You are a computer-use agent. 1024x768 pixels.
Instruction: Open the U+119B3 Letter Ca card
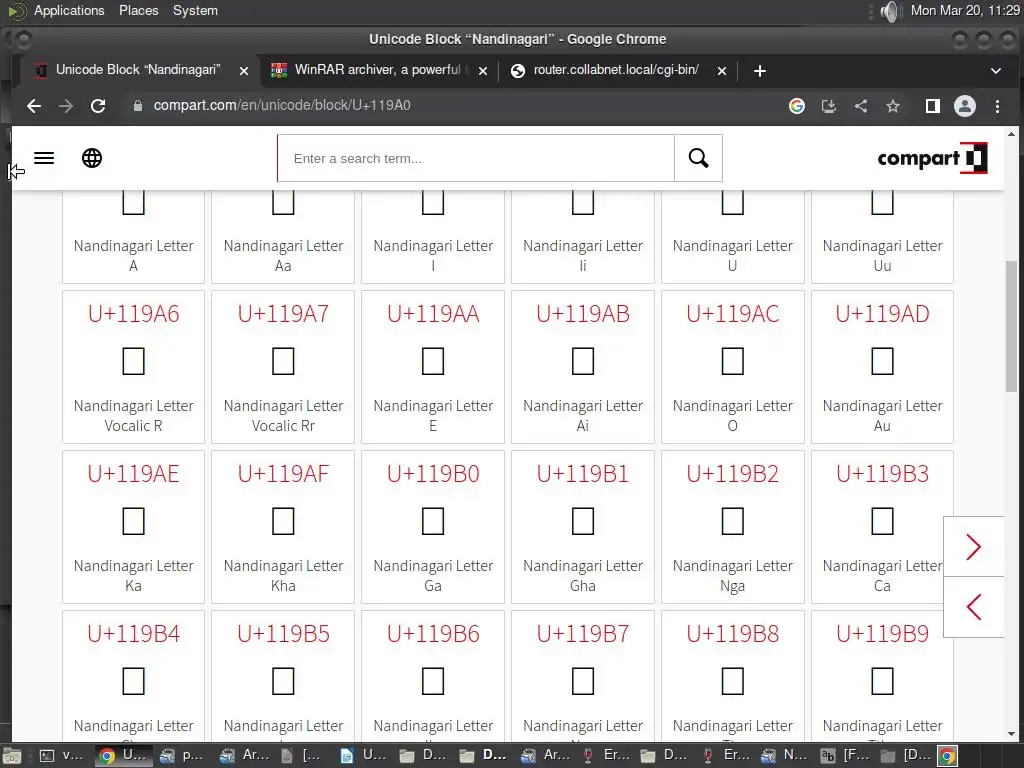882,527
